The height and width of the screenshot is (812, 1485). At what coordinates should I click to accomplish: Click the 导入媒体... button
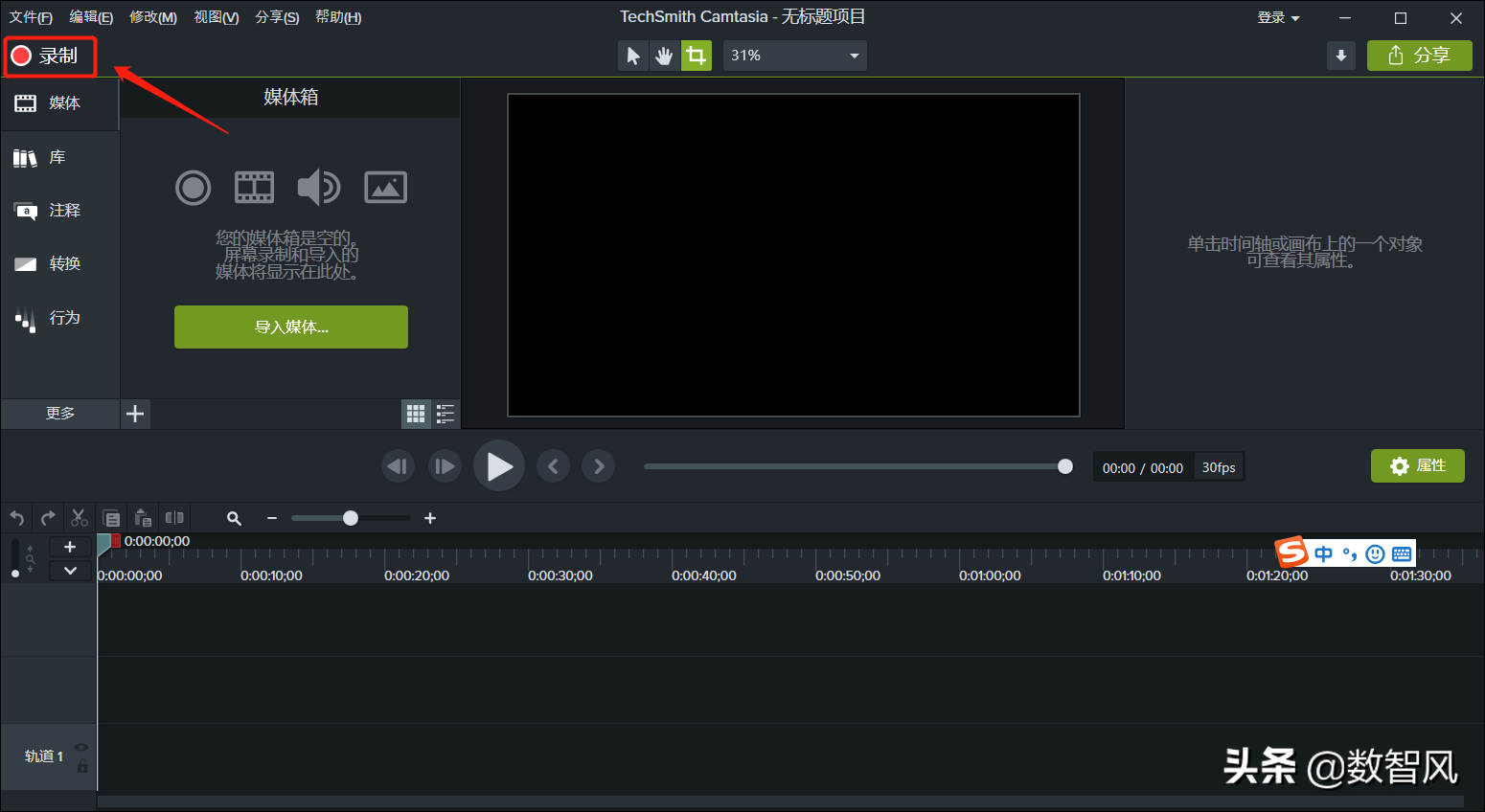(291, 327)
